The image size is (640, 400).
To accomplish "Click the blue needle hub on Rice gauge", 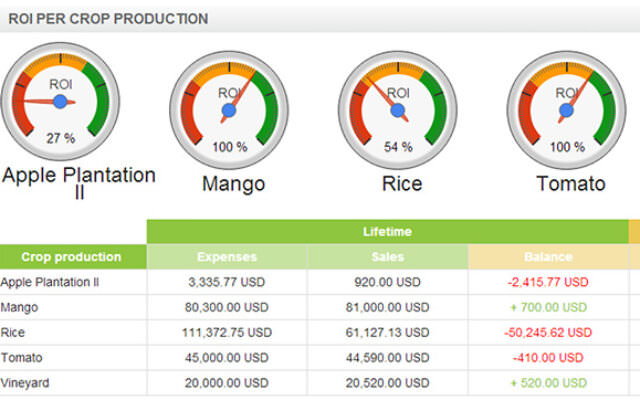I will 398,110.
